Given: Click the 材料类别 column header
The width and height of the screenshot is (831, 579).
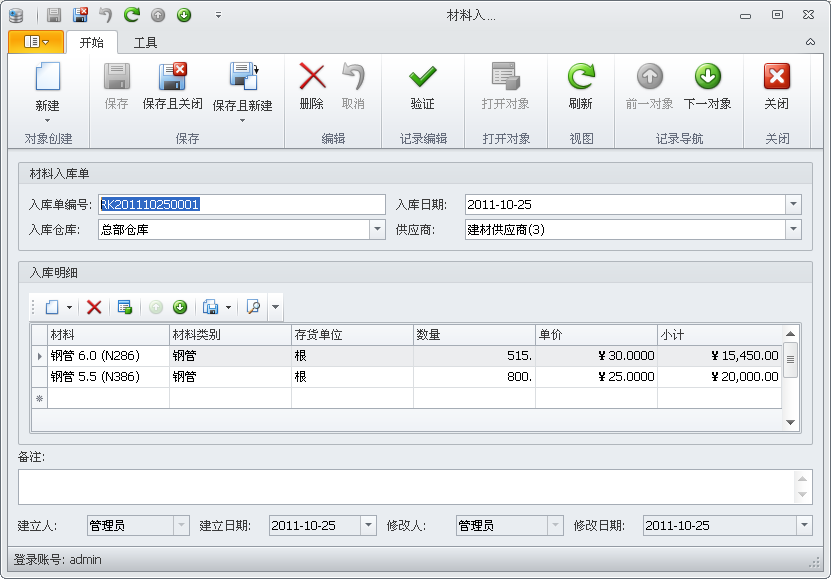Looking at the screenshot, I should click(x=230, y=335).
